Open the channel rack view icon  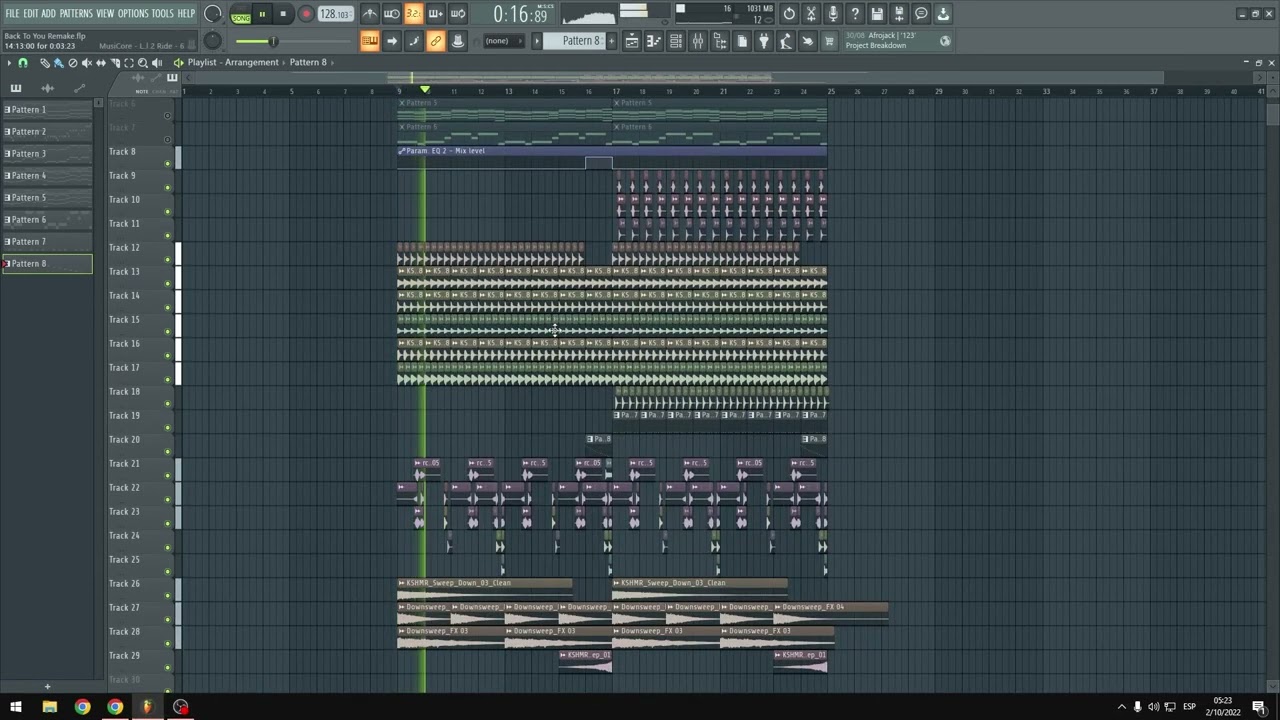tap(676, 41)
